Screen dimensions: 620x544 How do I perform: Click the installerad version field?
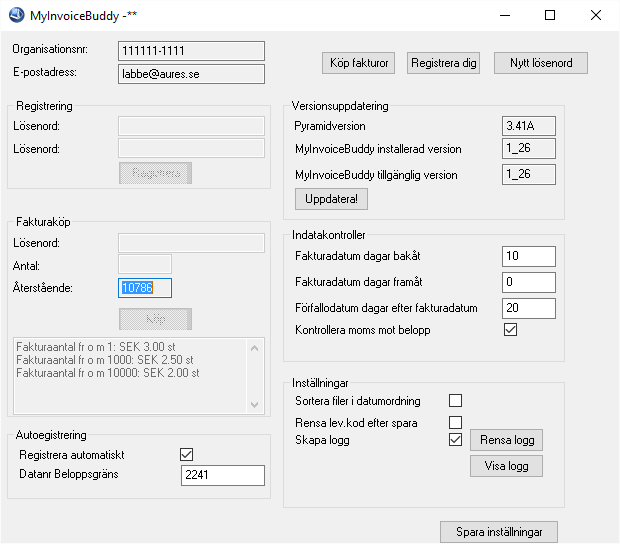[529, 148]
